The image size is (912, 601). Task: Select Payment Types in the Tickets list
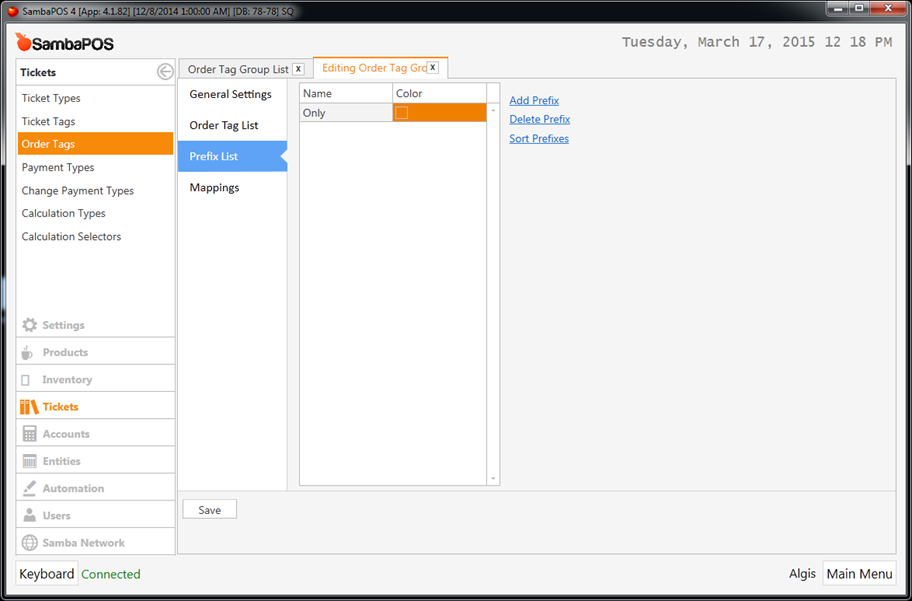58,167
